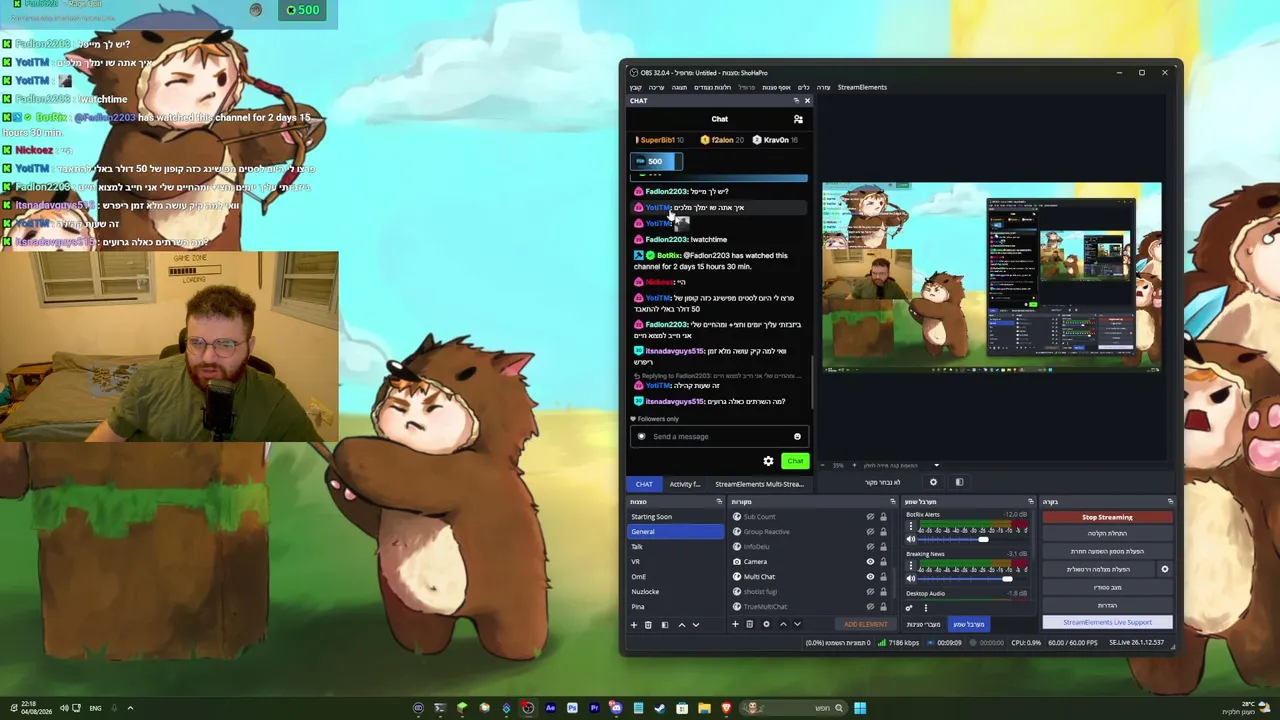Adjust Breaking News volume slider
Viewport: 1280px width, 720px height.
973,579
